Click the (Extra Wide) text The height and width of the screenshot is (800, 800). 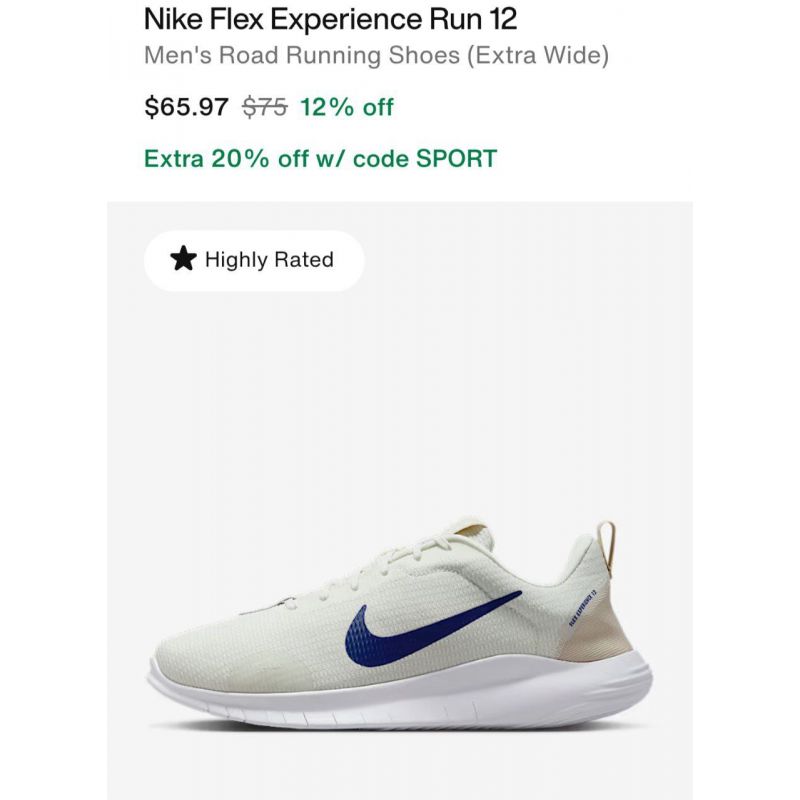[538, 55]
